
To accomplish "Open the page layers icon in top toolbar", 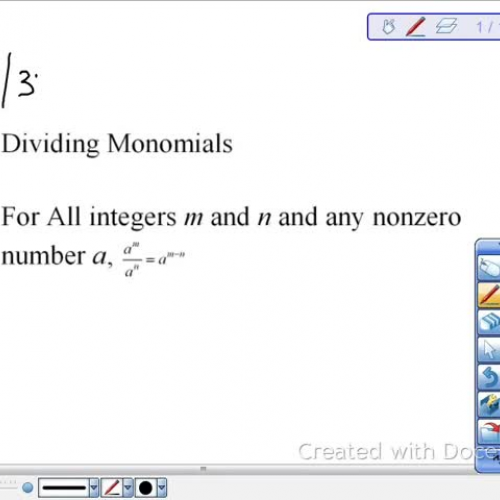I will (x=446, y=26).
